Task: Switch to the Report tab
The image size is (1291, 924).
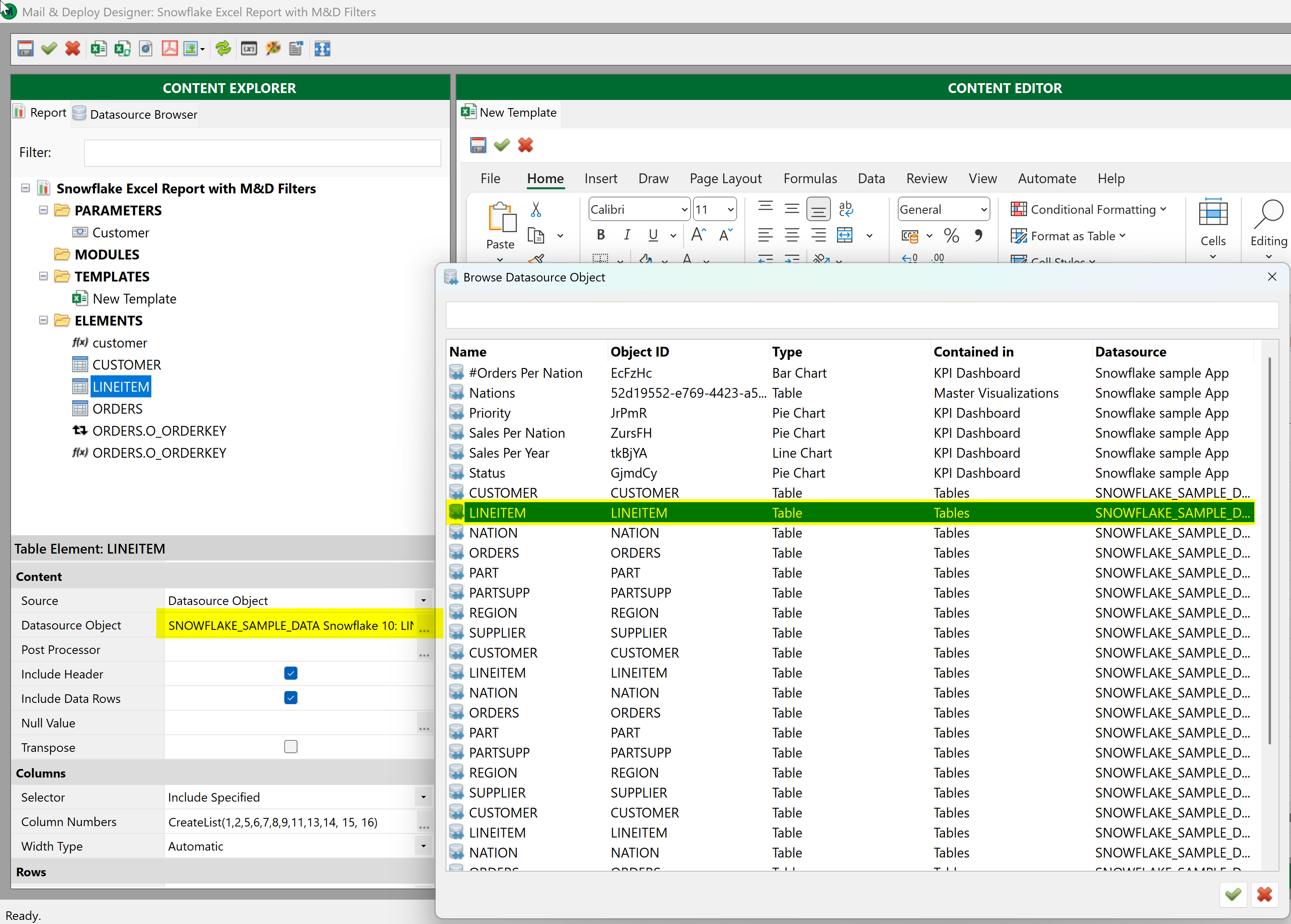Action: click(40, 113)
